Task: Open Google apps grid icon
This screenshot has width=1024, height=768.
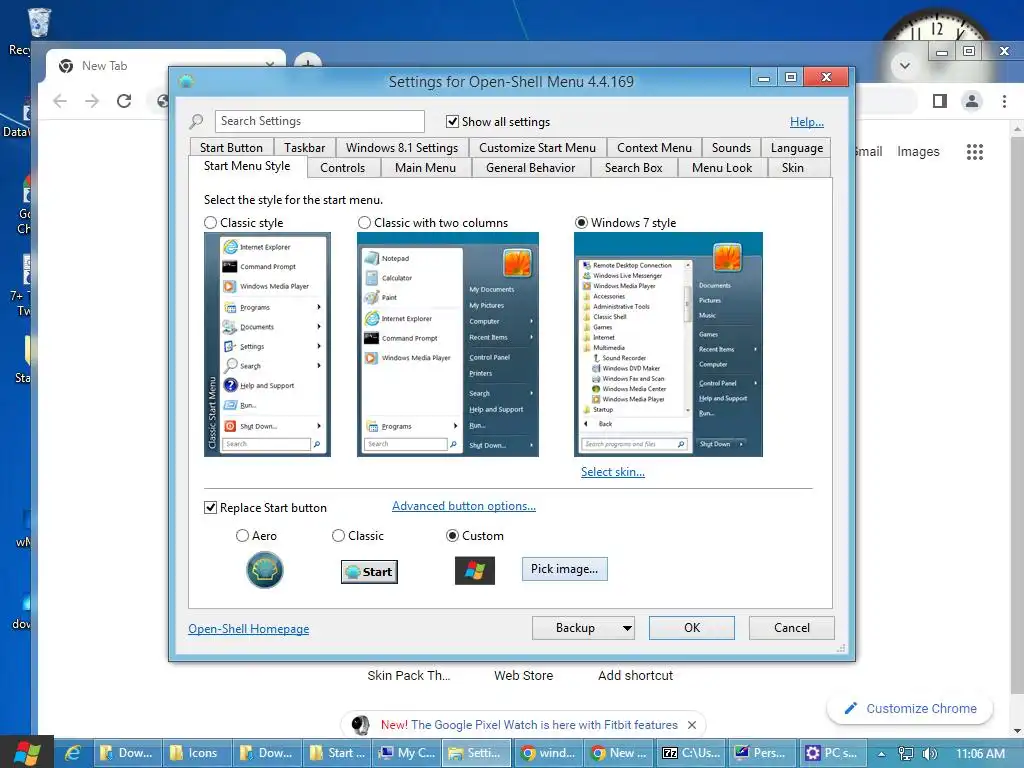Action: tap(974, 152)
